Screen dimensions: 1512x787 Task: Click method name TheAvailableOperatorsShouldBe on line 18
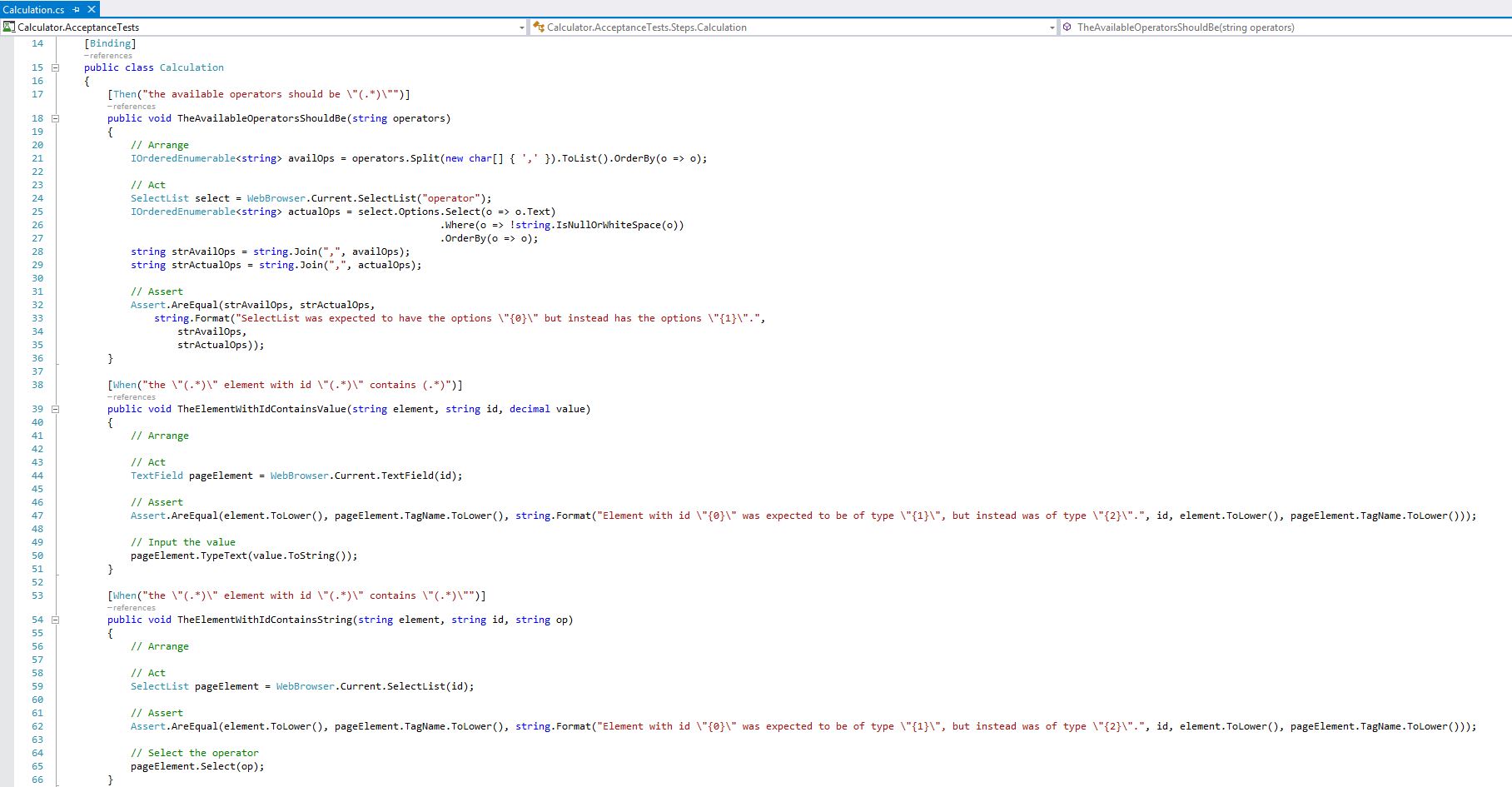point(261,118)
